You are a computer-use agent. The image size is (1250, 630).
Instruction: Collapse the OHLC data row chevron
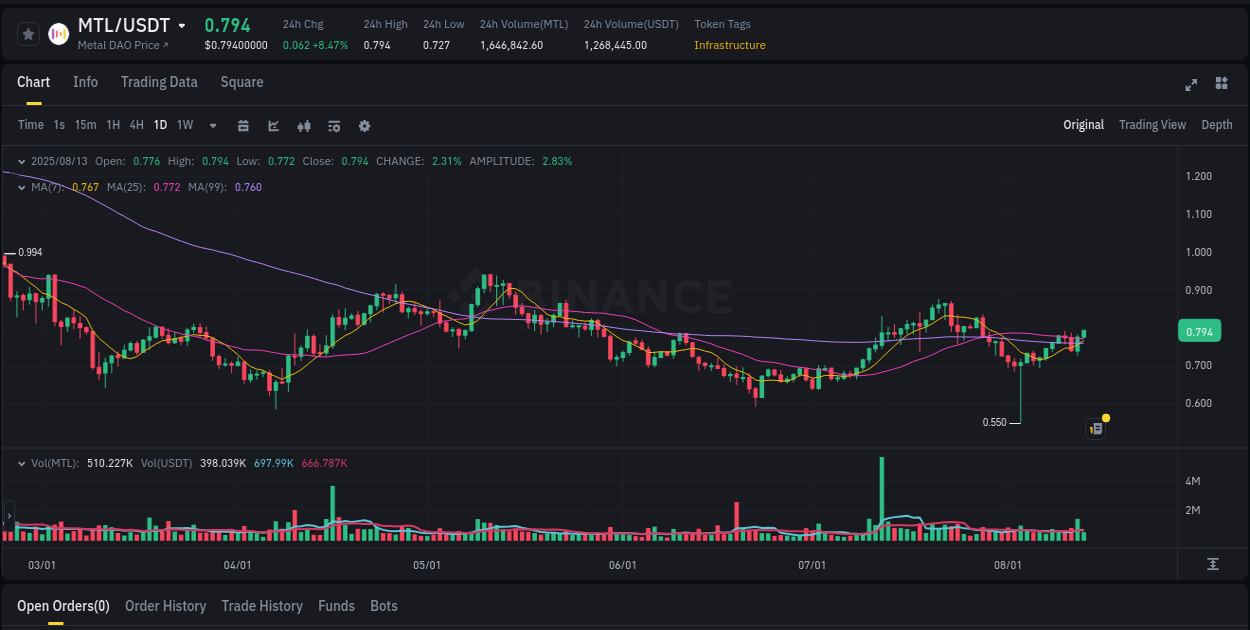[21, 160]
